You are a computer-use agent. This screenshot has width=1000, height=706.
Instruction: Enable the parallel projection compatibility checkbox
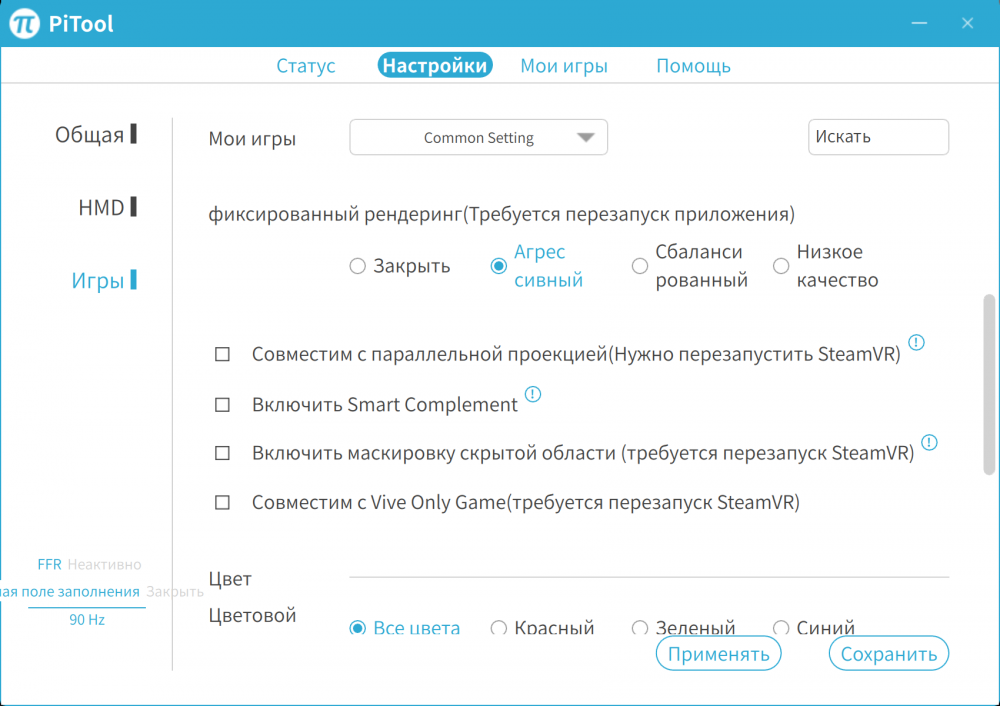[x=222, y=354]
